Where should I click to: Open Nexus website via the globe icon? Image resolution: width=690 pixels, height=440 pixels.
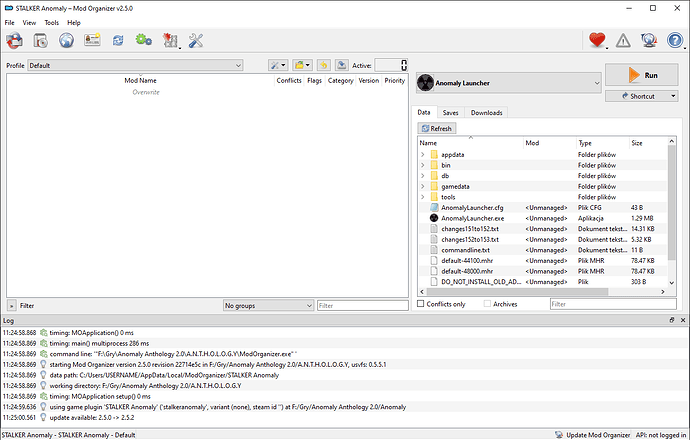coord(66,41)
